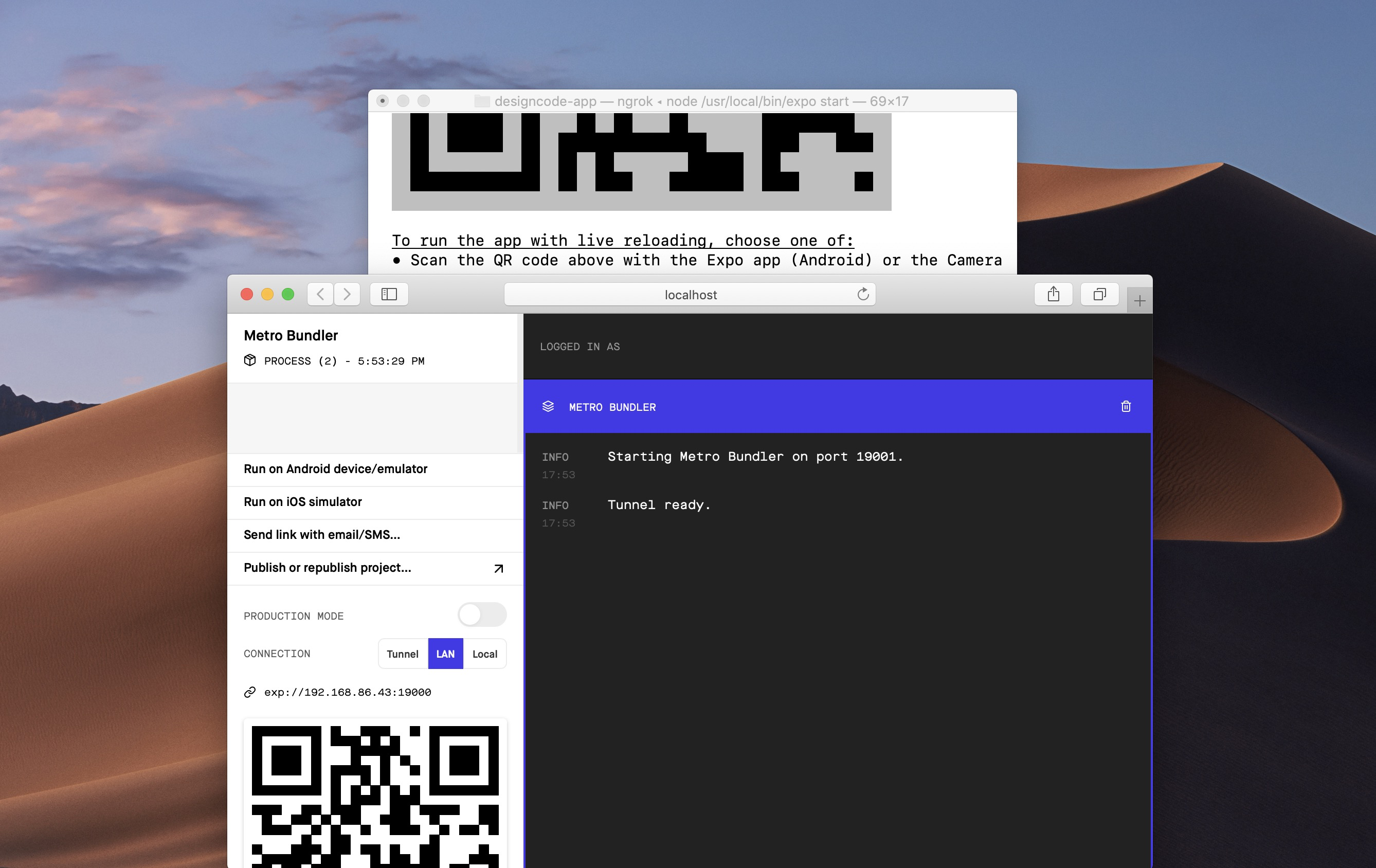Image resolution: width=1376 pixels, height=868 pixels.
Task: Click Run on iOS simulator
Action: 302,502
